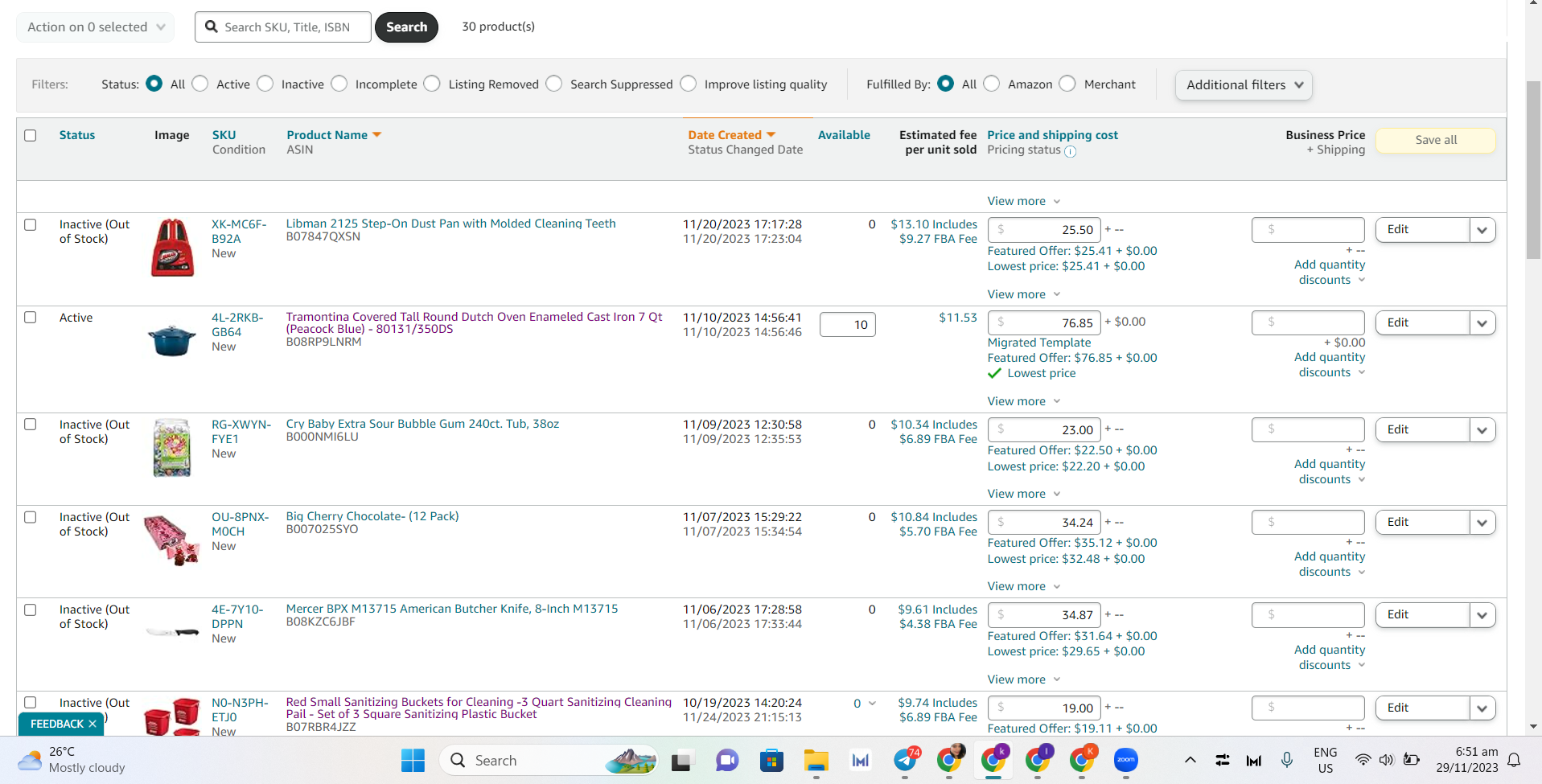This screenshot has width=1542, height=784.
Task: Click Edit for the Mercer Butcher Knife row
Action: [x=1422, y=615]
